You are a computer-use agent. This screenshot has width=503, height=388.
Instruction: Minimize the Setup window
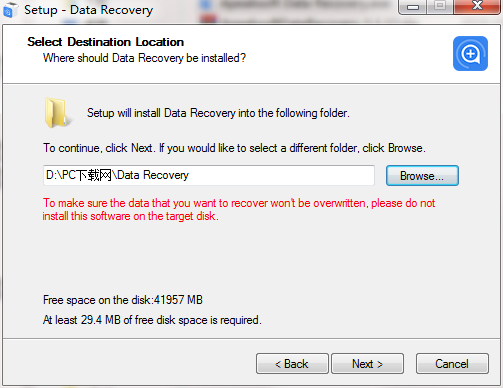pyautogui.click(x=413, y=7)
